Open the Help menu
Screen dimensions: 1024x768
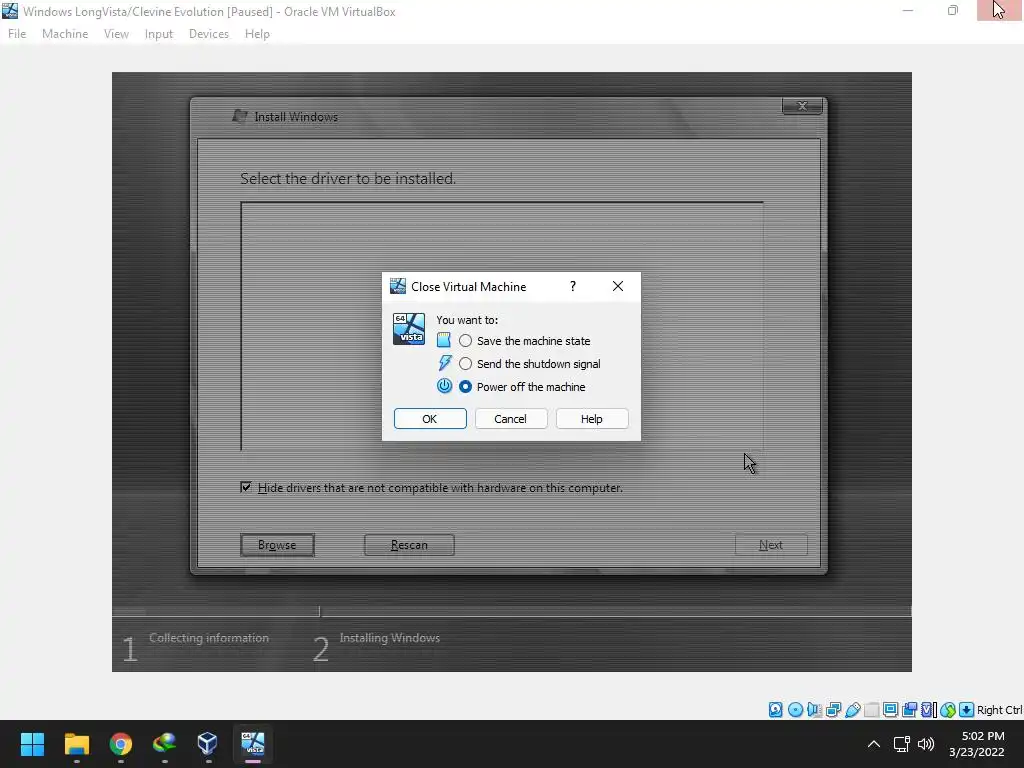(x=257, y=34)
